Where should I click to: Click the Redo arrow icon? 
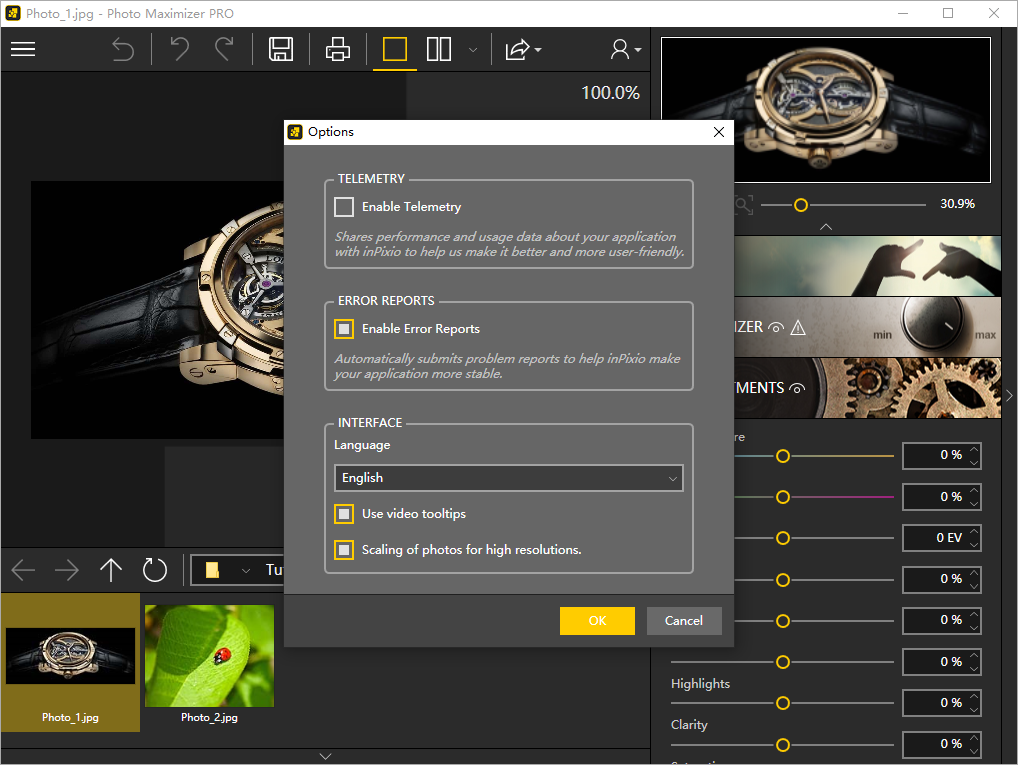(224, 49)
